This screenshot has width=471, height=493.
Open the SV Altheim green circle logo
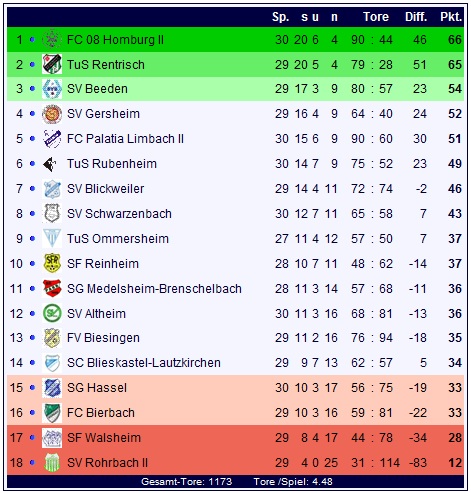52,313
